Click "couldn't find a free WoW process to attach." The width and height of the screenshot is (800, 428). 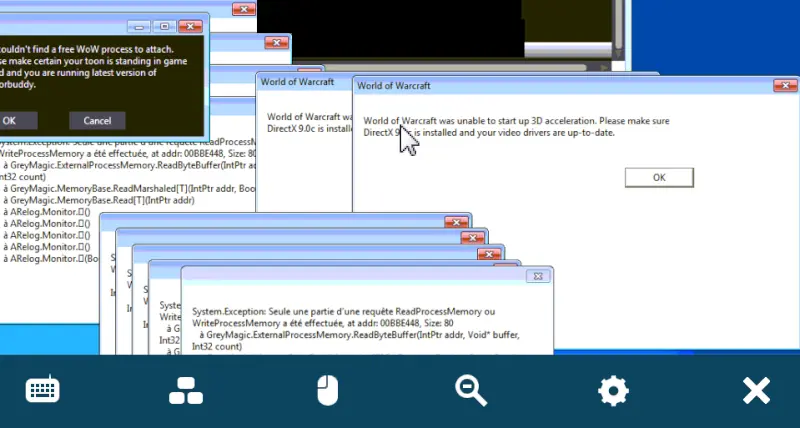pos(87,49)
